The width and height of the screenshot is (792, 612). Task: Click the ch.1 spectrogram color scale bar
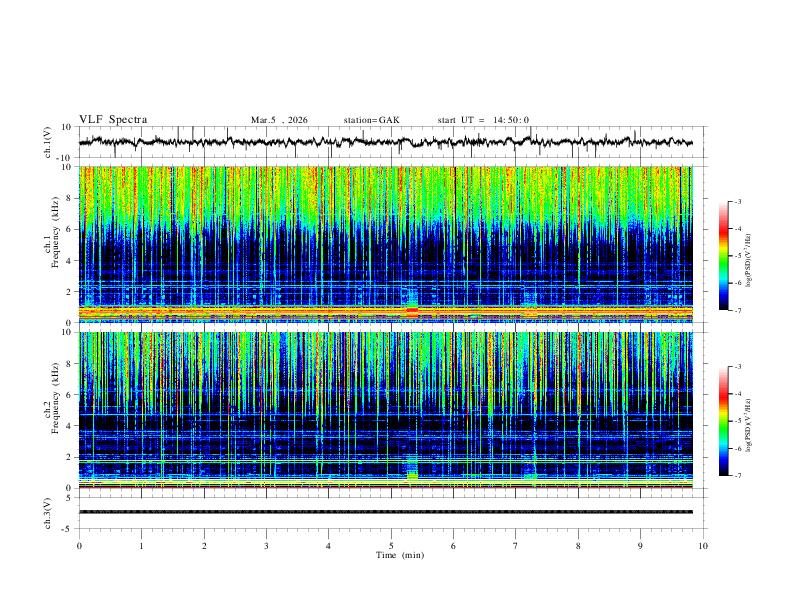click(723, 256)
